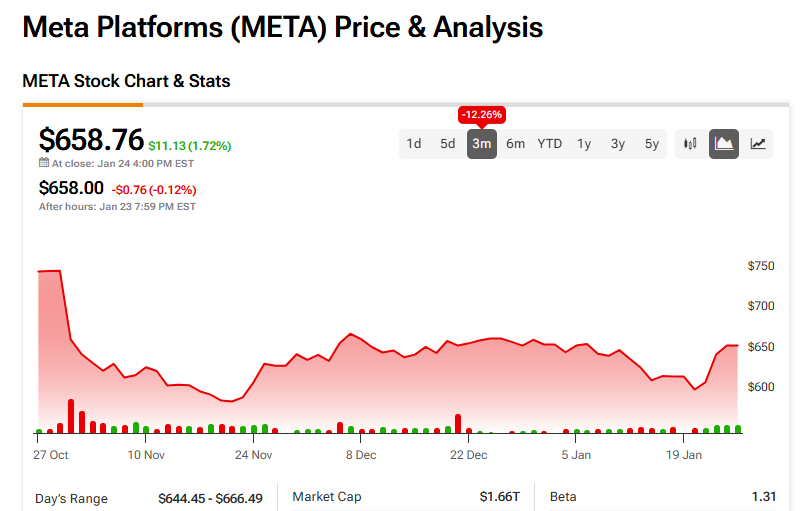
Task: Click the Market Cap stat label
Action: click(x=327, y=497)
